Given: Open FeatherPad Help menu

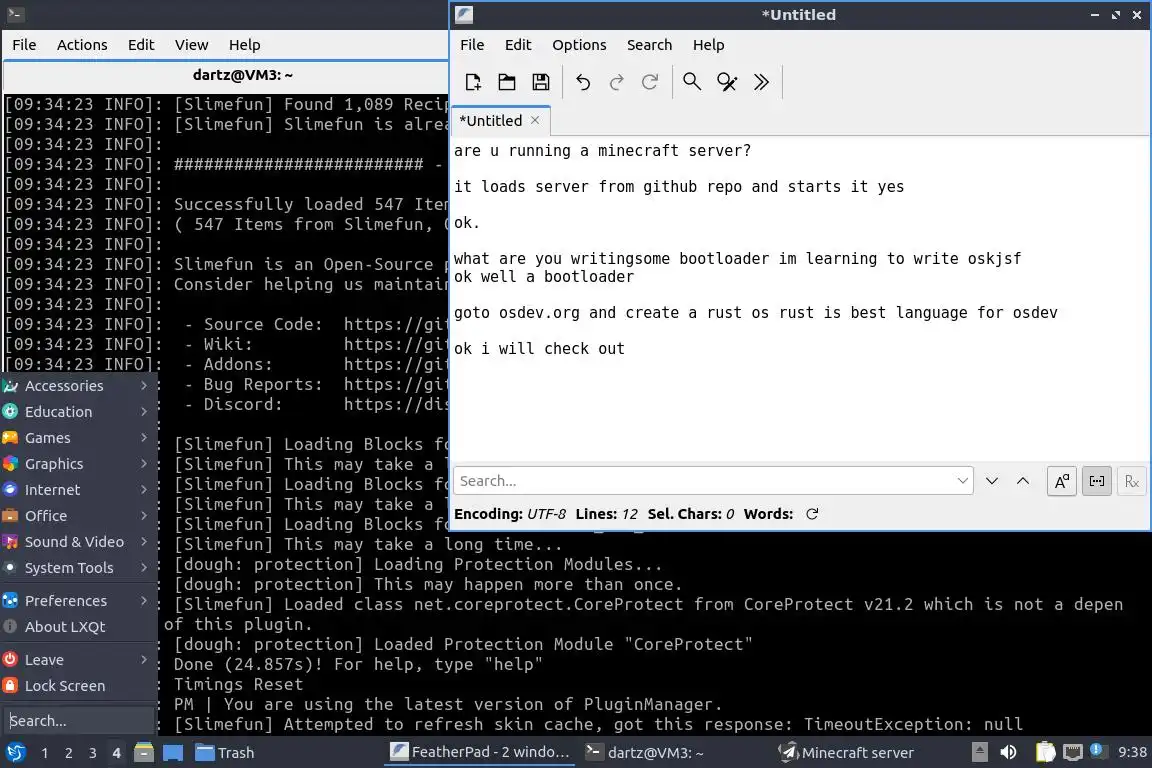Looking at the screenshot, I should pos(708,45).
